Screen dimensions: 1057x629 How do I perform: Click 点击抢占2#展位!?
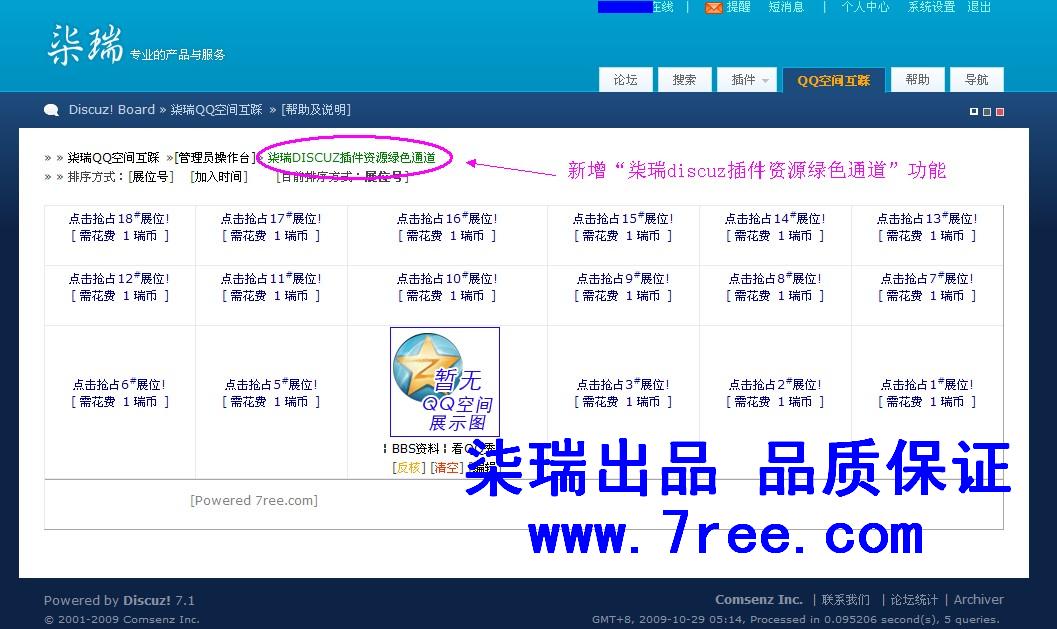tap(775, 384)
